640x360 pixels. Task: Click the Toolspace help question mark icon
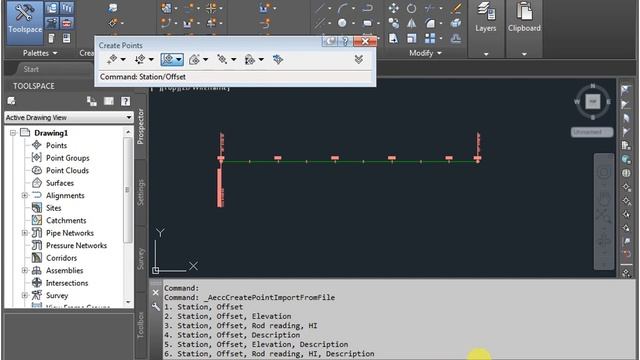coord(125,101)
